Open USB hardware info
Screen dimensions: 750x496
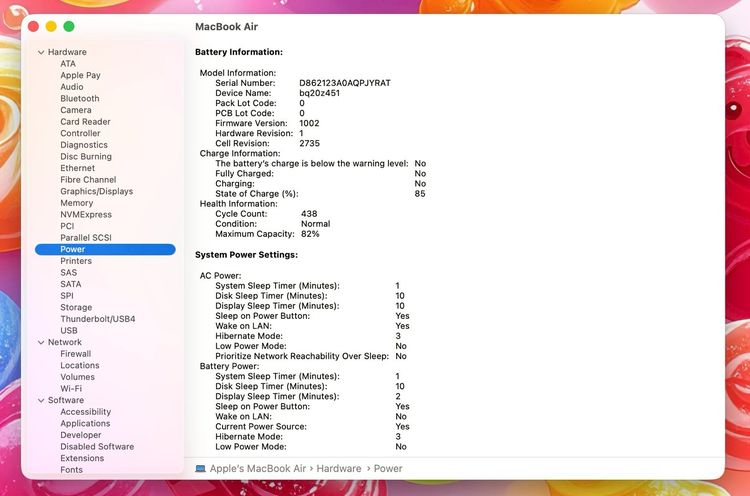[69, 331]
